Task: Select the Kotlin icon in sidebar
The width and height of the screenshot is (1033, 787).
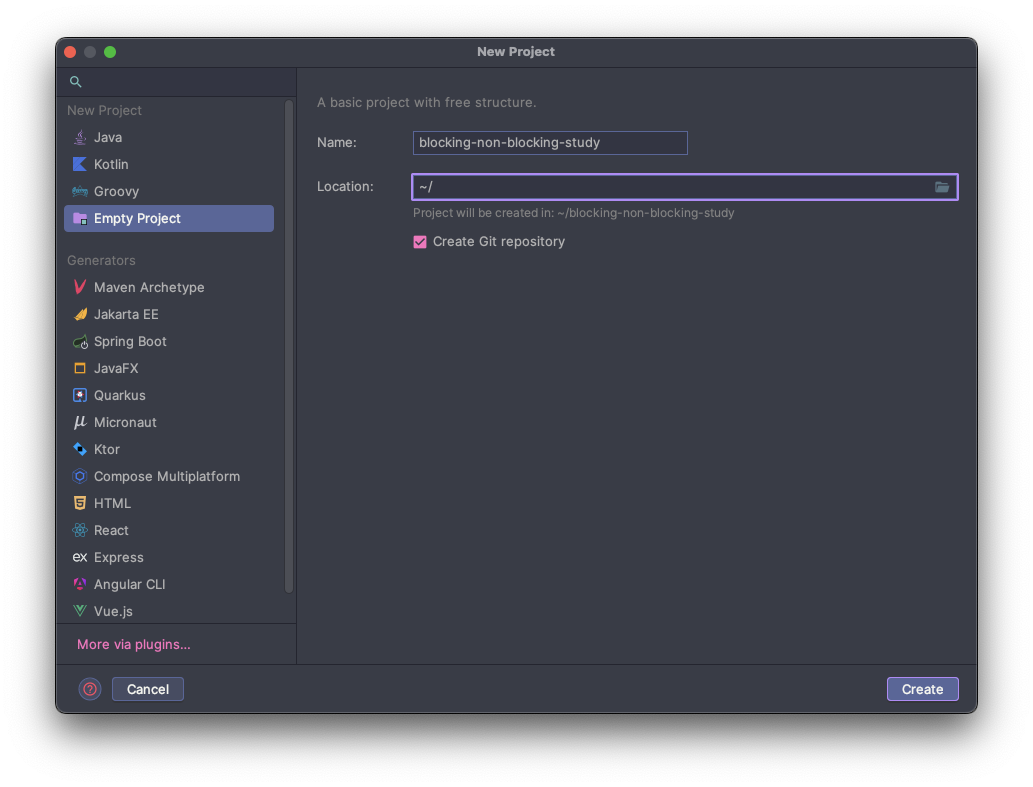Action: tap(80, 164)
